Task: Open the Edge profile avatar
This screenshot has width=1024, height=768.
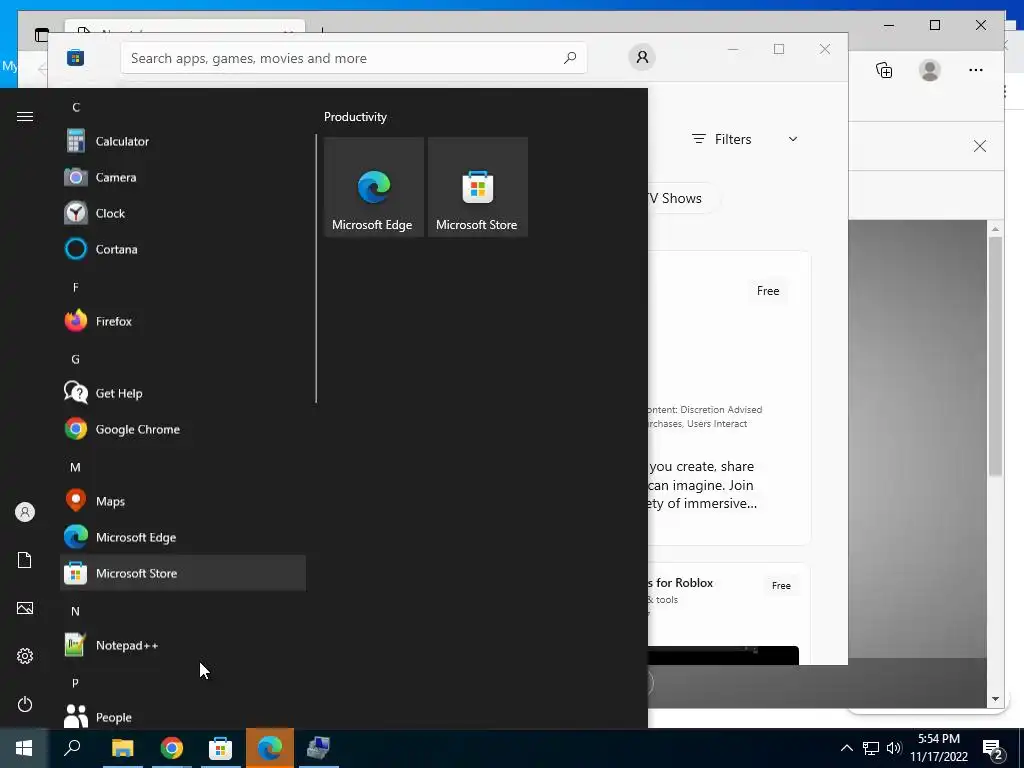Action: (929, 70)
